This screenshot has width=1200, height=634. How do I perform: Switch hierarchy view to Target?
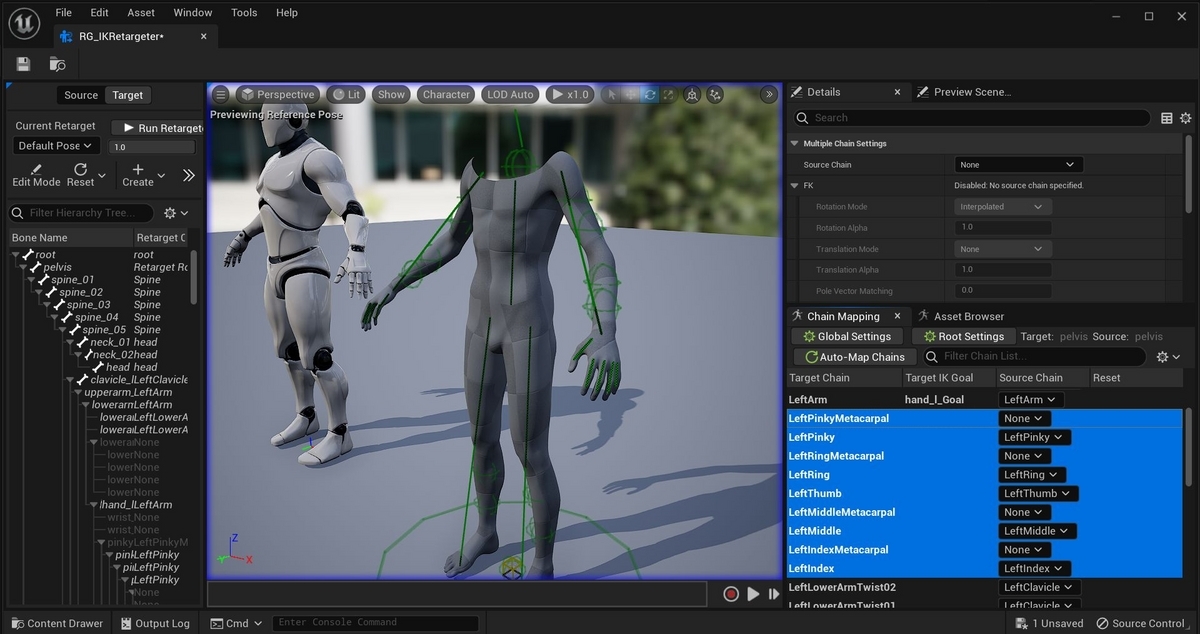128,95
